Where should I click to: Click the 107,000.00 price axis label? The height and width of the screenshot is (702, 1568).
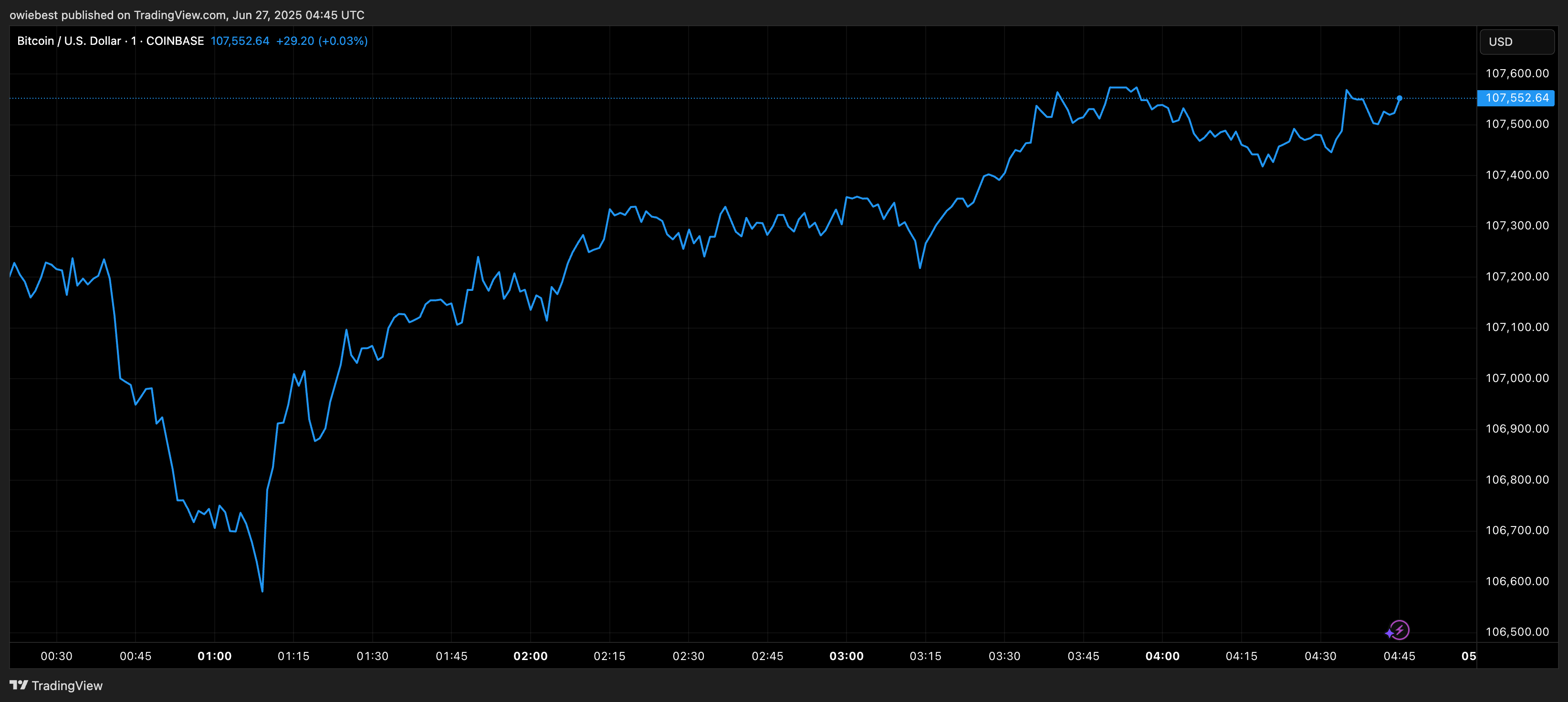pyautogui.click(x=1517, y=378)
